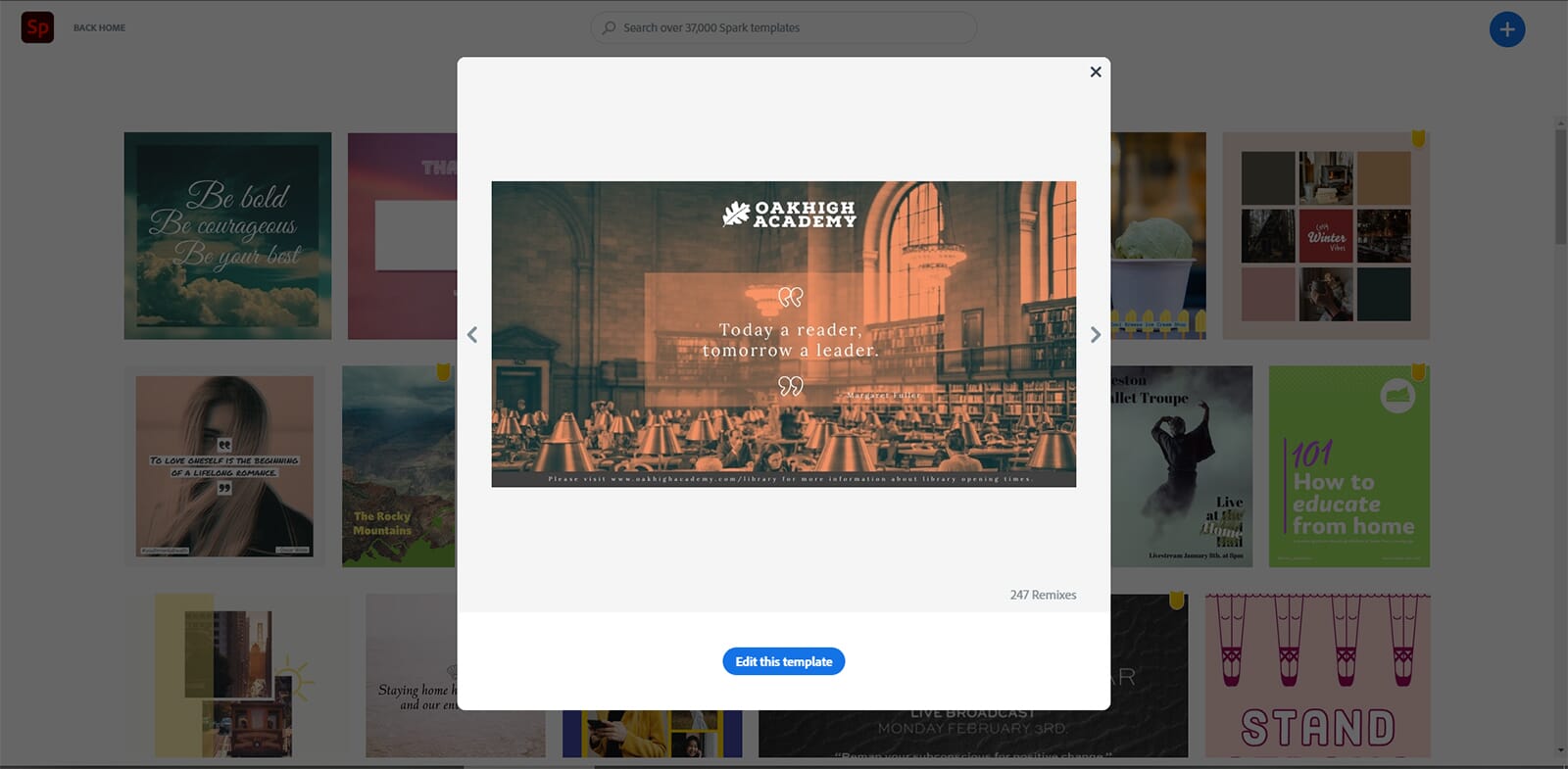
Task: Show previous template with left chevron
Action: [472, 335]
